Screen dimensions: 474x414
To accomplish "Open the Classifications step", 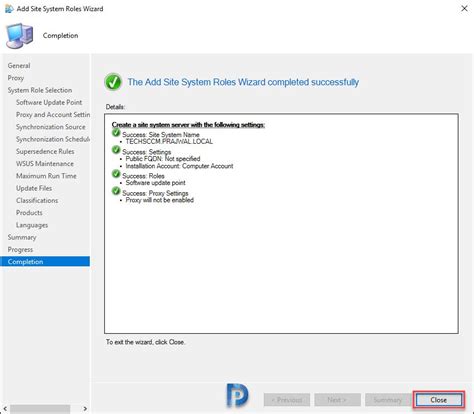I will [37, 200].
